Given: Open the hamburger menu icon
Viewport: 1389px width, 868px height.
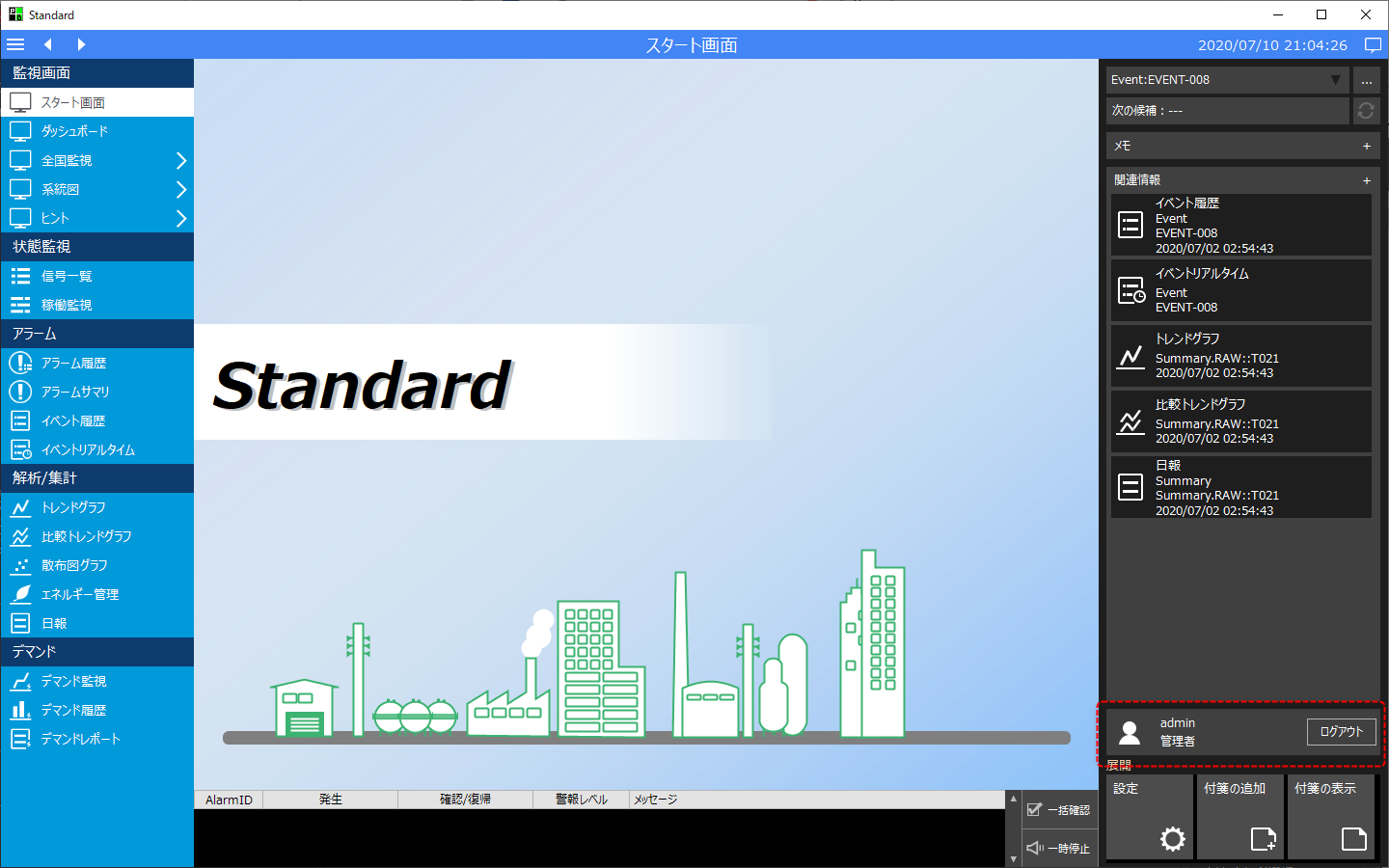Looking at the screenshot, I should [15, 44].
